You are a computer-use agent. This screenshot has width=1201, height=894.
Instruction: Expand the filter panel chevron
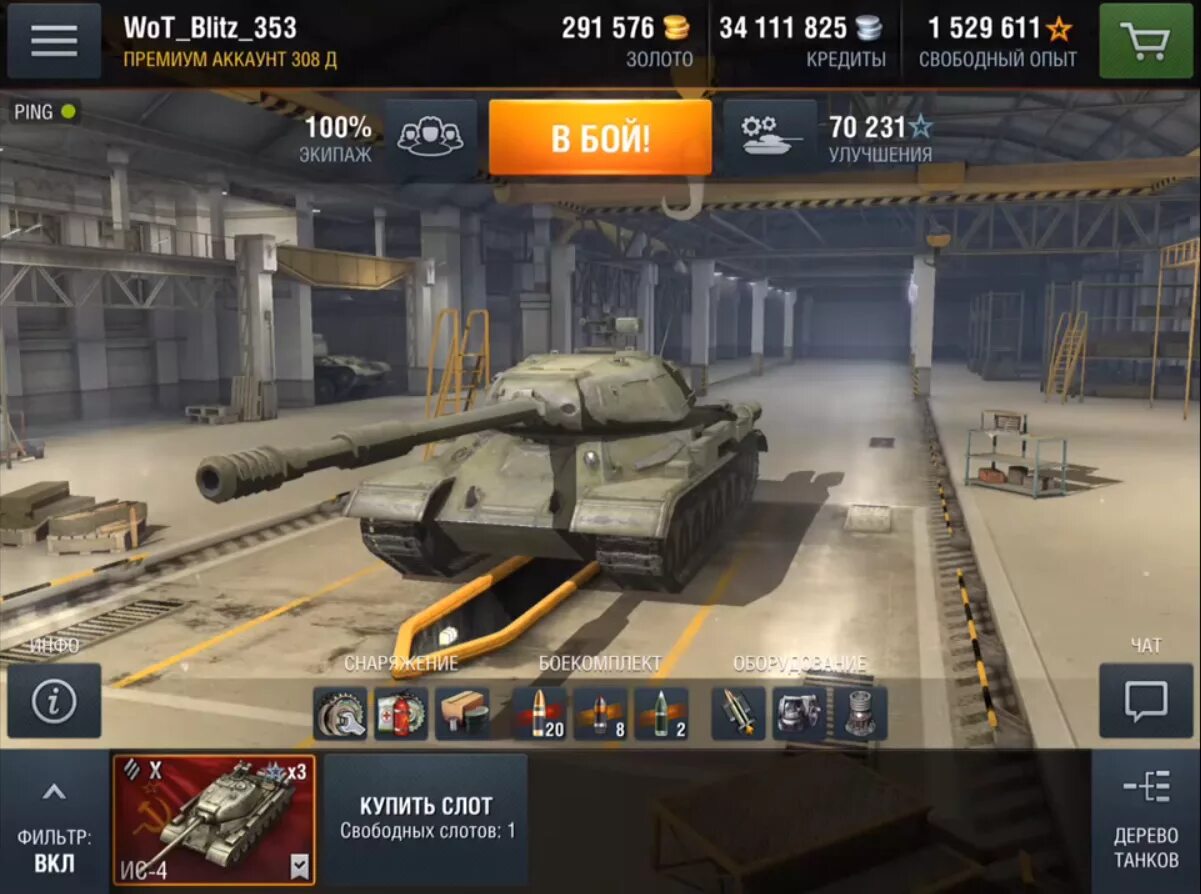pyautogui.click(x=54, y=792)
